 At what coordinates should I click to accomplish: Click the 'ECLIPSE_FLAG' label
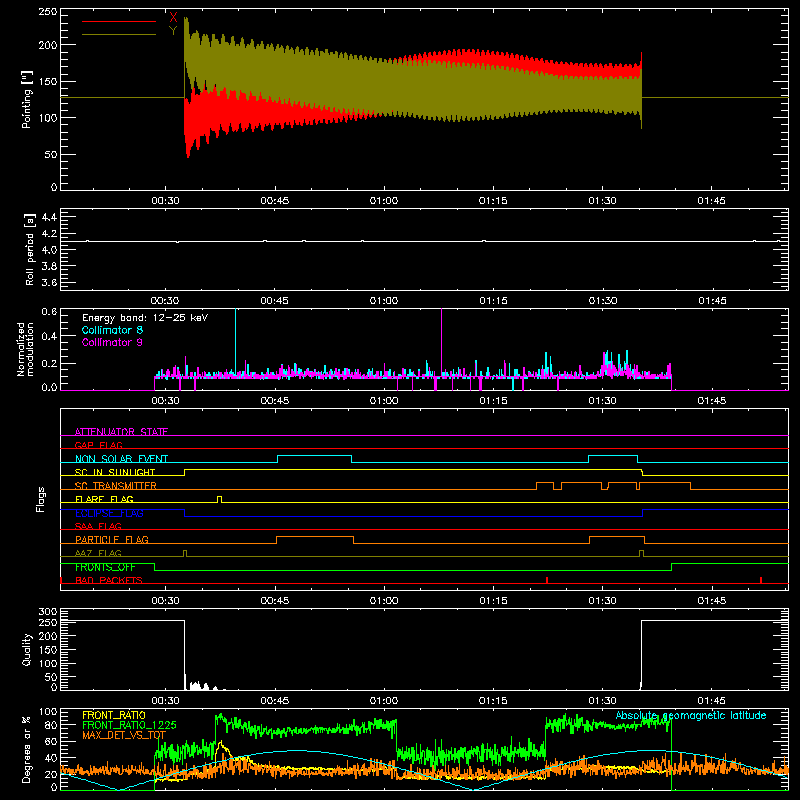(x=109, y=513)
